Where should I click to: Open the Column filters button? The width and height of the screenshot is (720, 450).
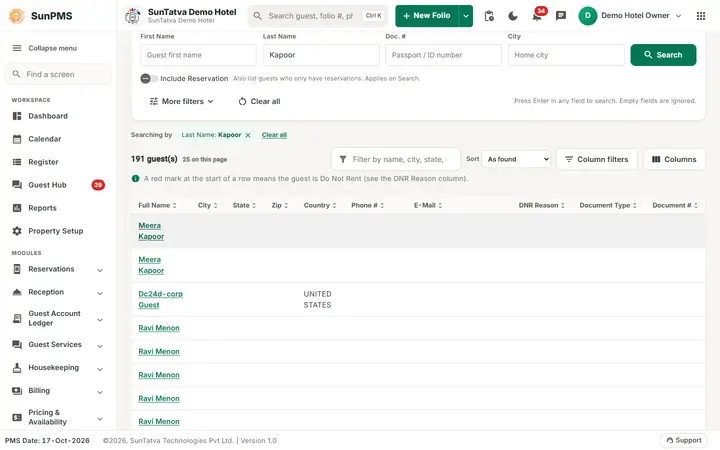(x=596, y=159)
